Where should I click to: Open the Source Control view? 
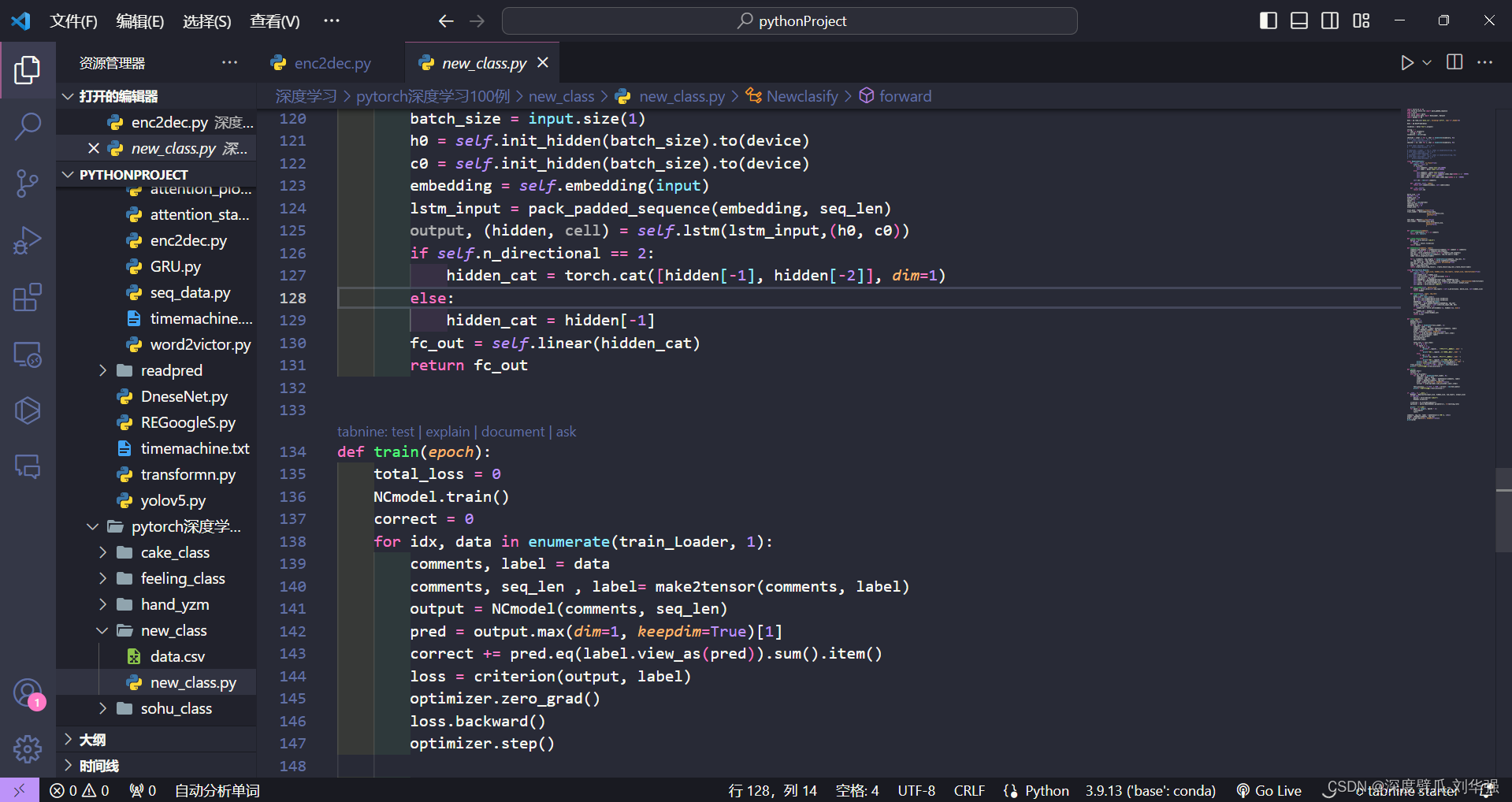pyautogui.click(x=28, y=183)
